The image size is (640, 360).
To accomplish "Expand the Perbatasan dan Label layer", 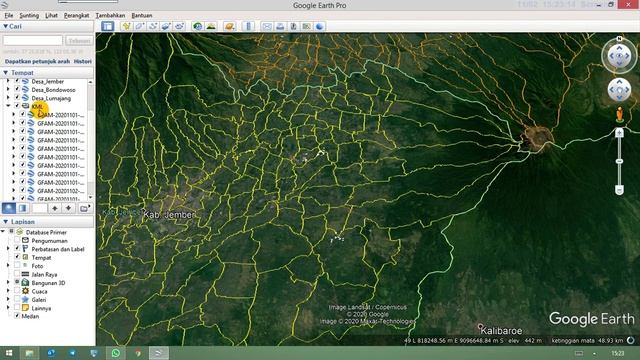I will (8, 249).
